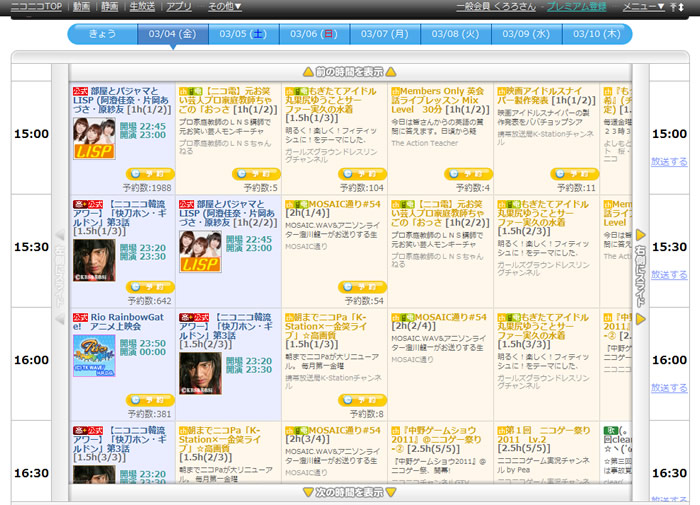Show earlier times with 前の時間を表示
The width and height of the screenshot is (700, 505).
click(350, 72)
